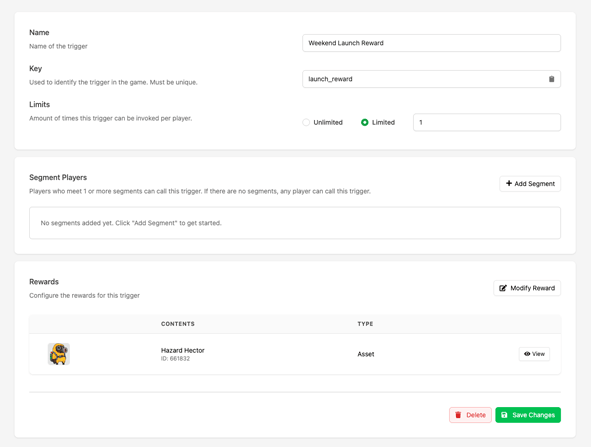Viewport: 591px width, 447px height.
Task: Click the Save Changes button
Action: tap(528, 415)
